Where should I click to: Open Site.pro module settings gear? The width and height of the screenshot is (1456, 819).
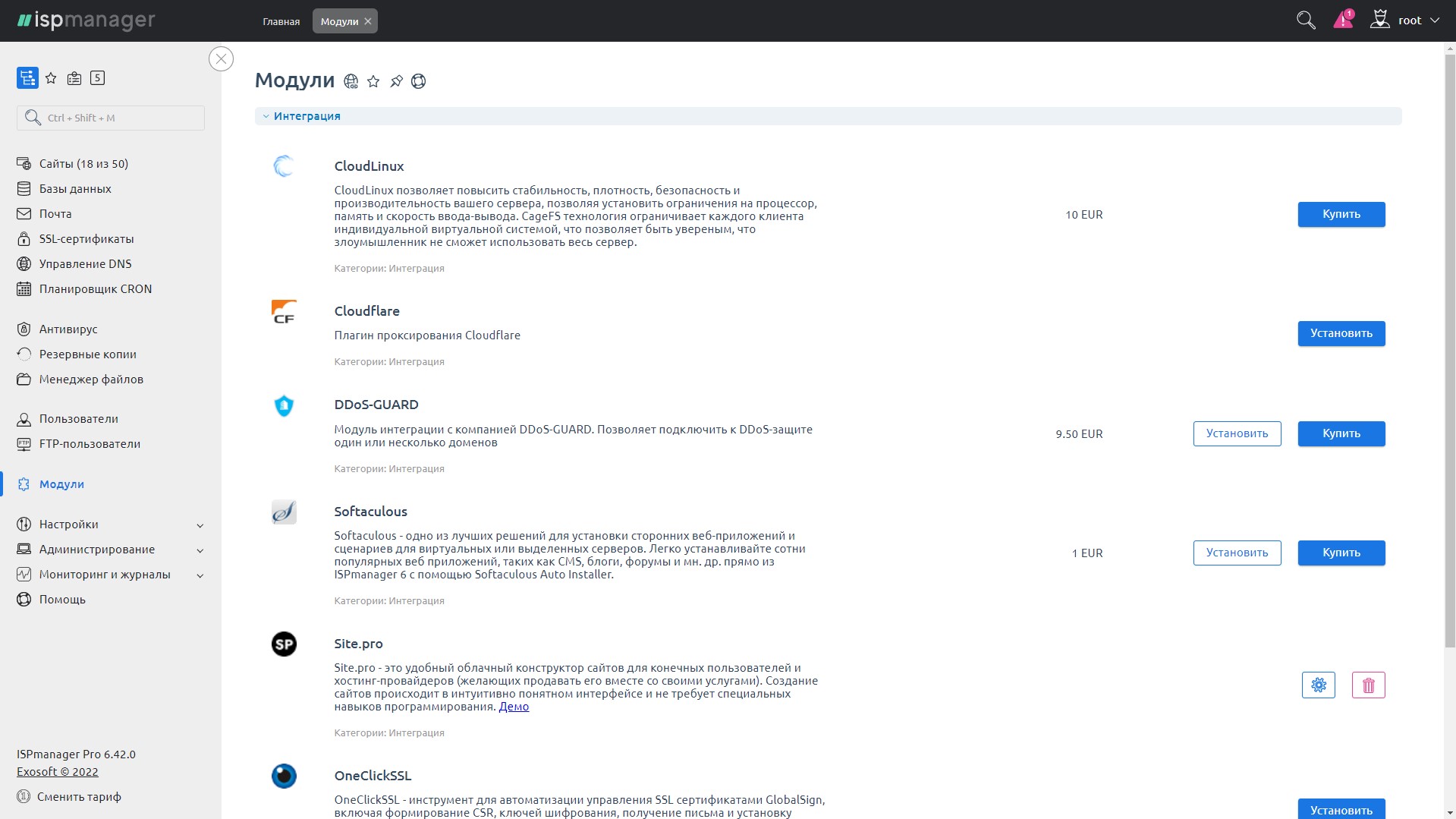[x=1318, y=685]
